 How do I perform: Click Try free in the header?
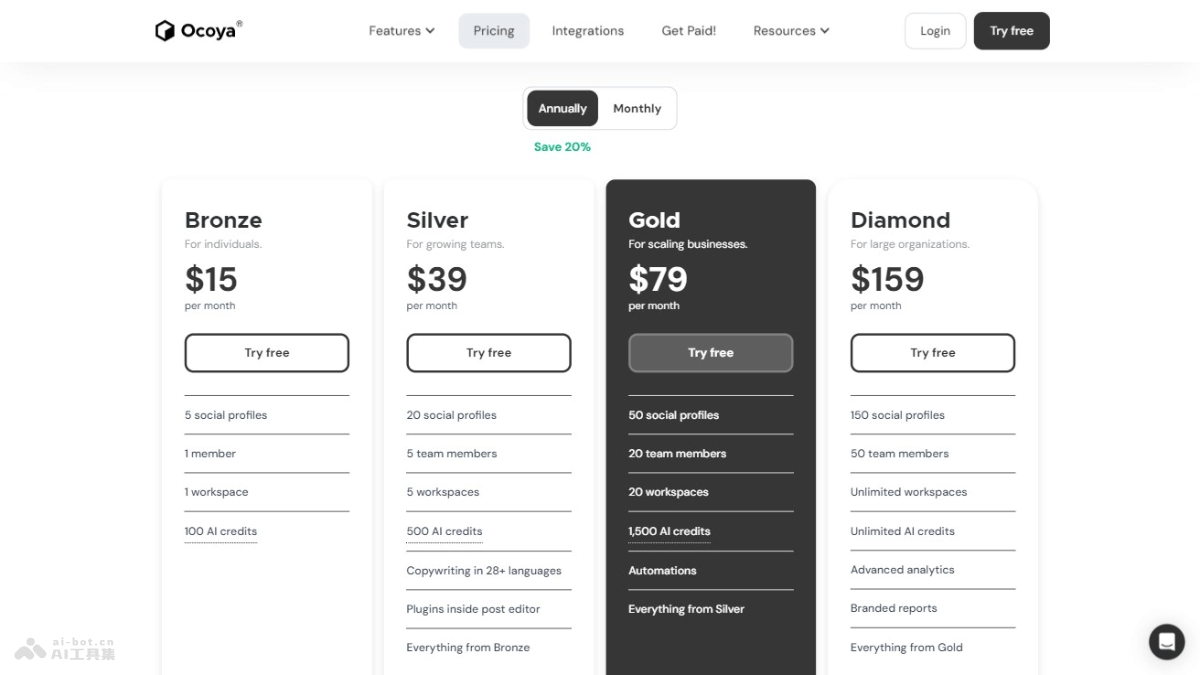(1011, 31)
